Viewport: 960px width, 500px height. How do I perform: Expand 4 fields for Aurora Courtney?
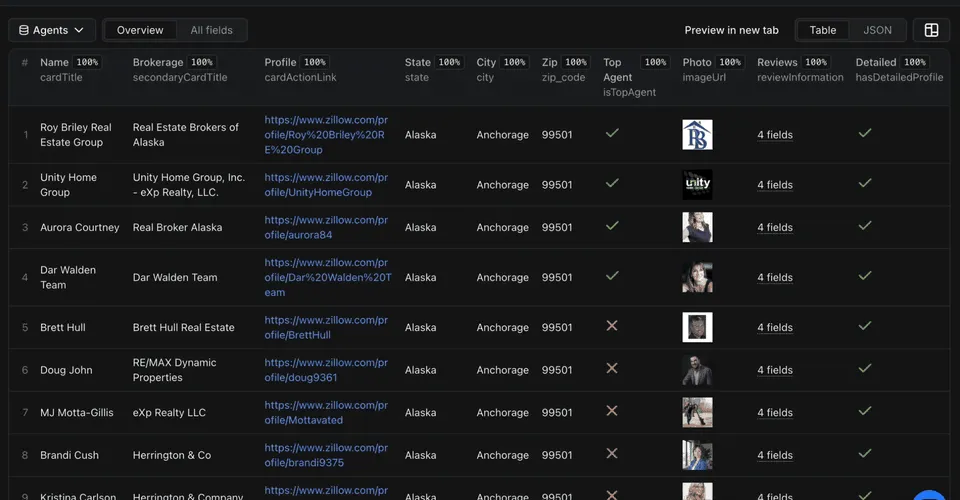coord(774,227)
